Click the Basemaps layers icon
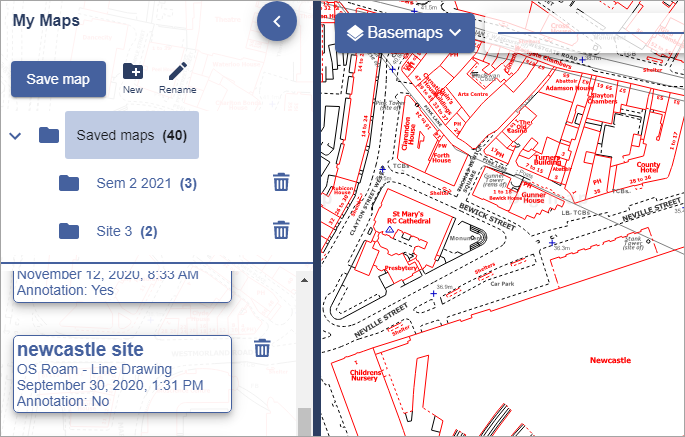The height and width of the screenshot is (437, 685). pos(355,33)
